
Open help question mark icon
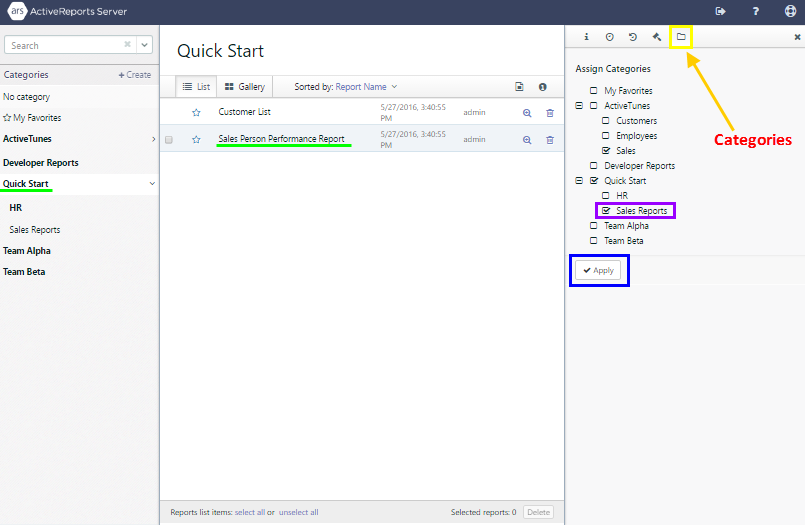(x=756, y=11)
